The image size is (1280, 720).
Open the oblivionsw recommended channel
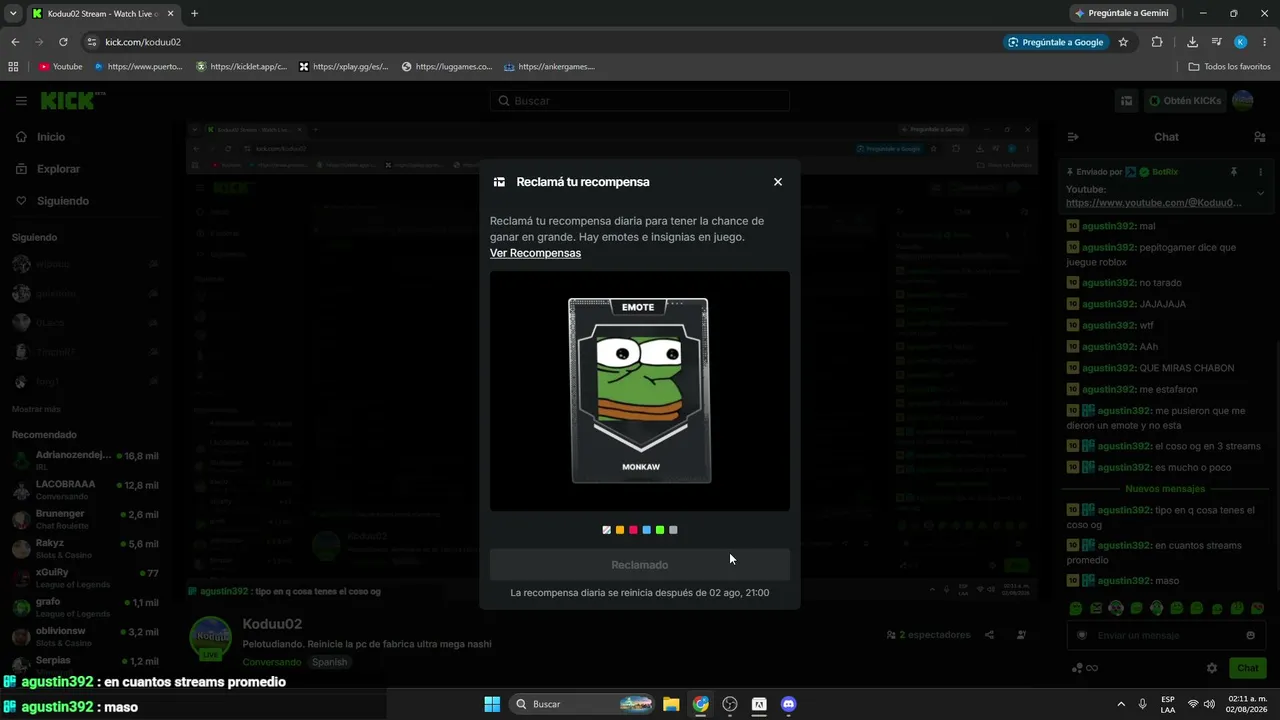point(85,637)
